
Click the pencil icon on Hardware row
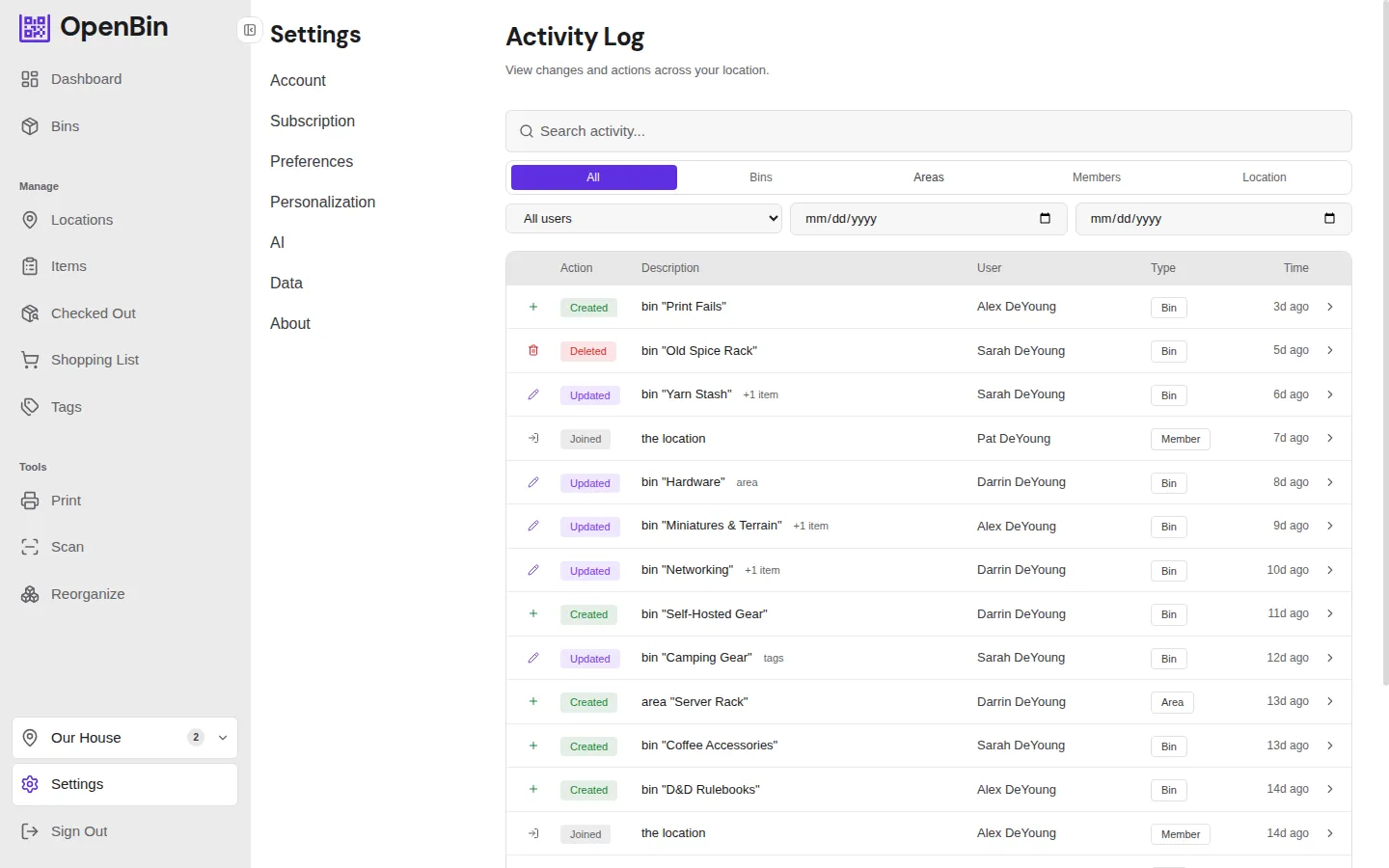(533, 482)
